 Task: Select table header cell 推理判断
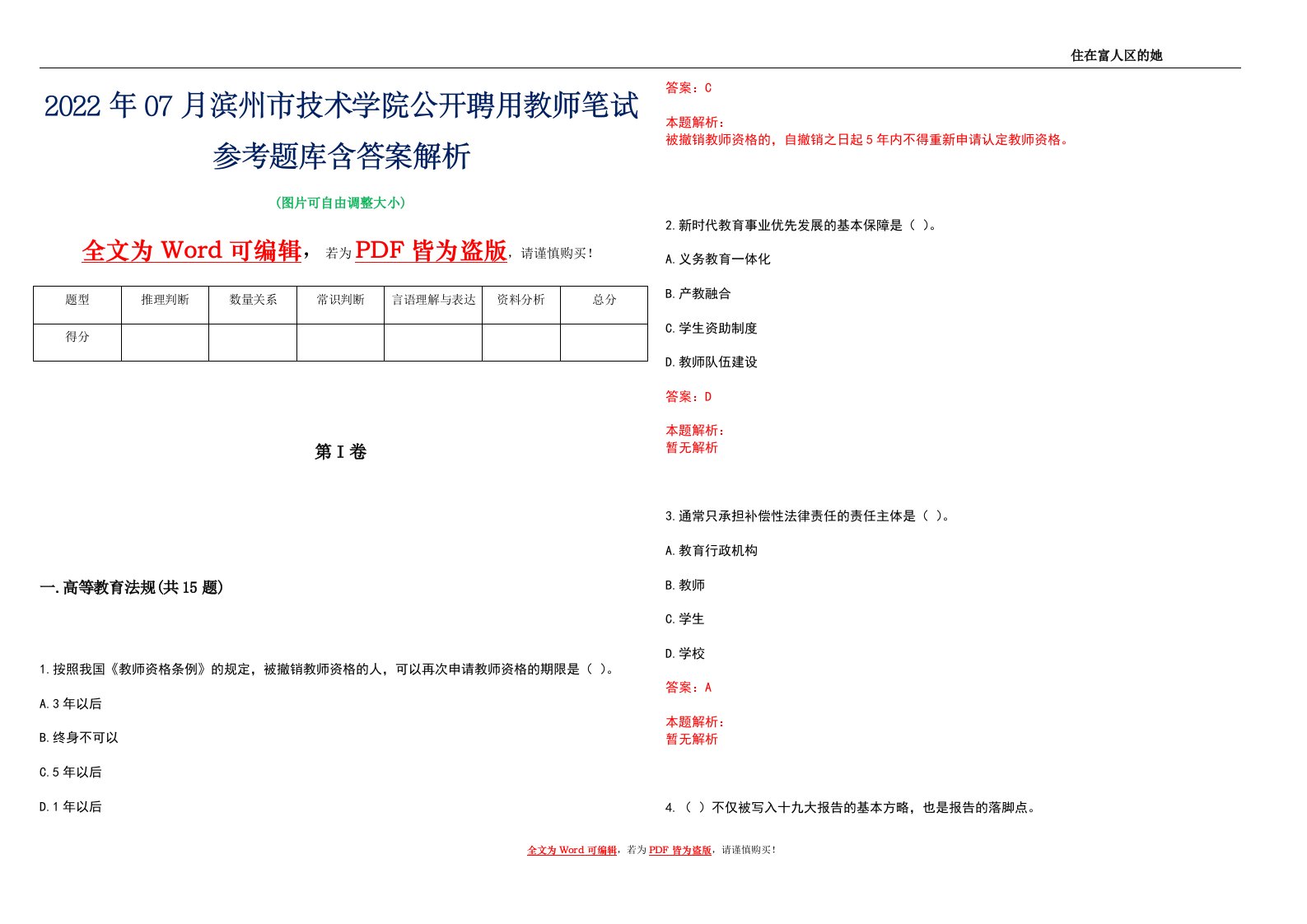165,305
